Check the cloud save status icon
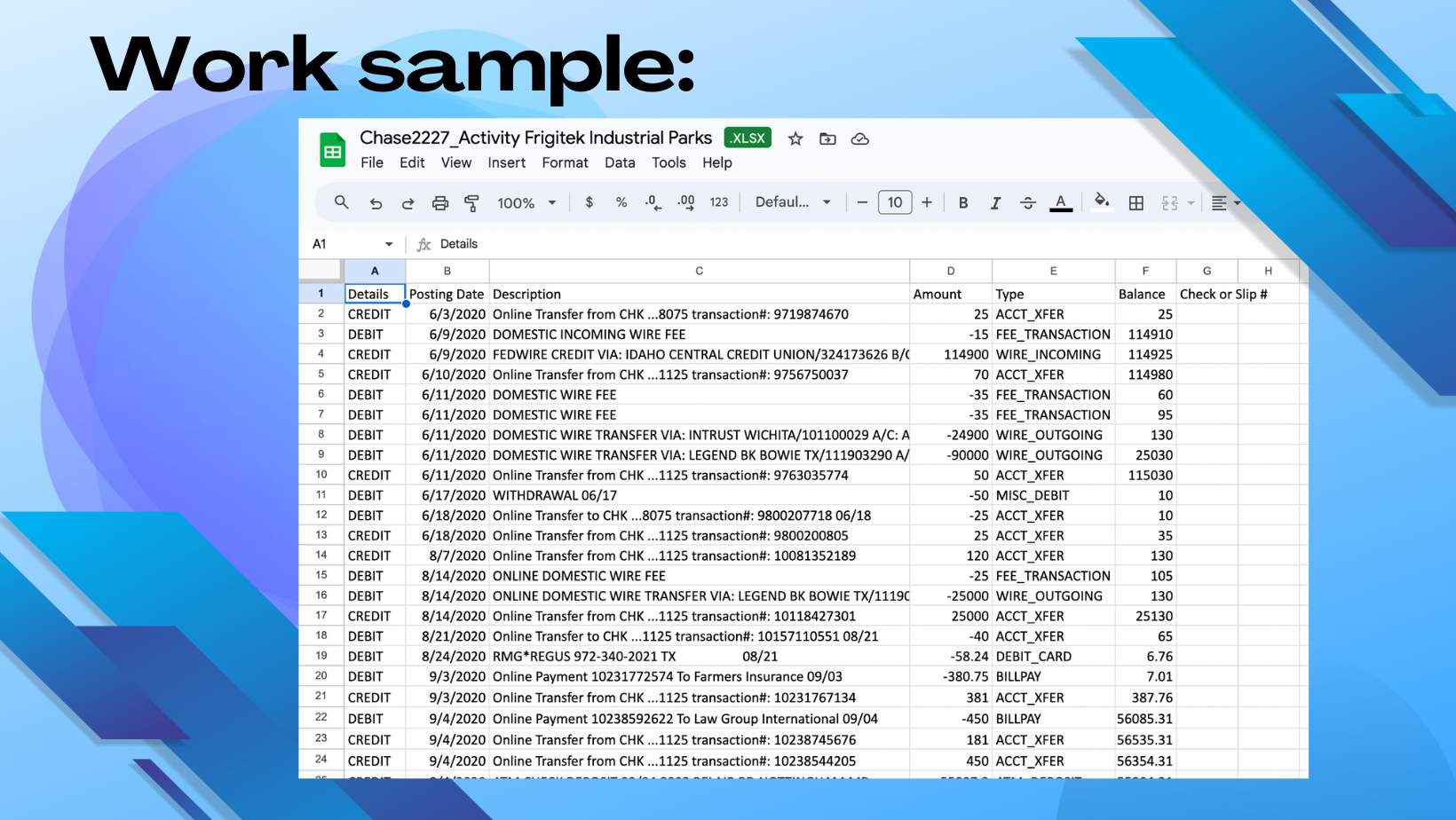1456x820 pixels. [859, 138]
